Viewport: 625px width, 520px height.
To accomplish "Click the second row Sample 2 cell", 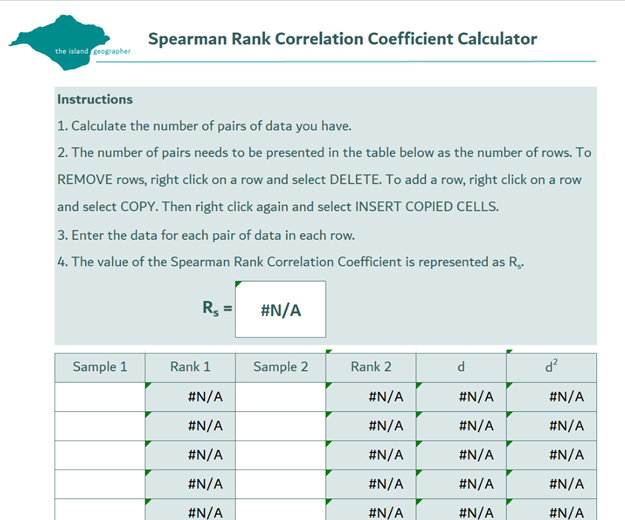I will click(281, 426).
